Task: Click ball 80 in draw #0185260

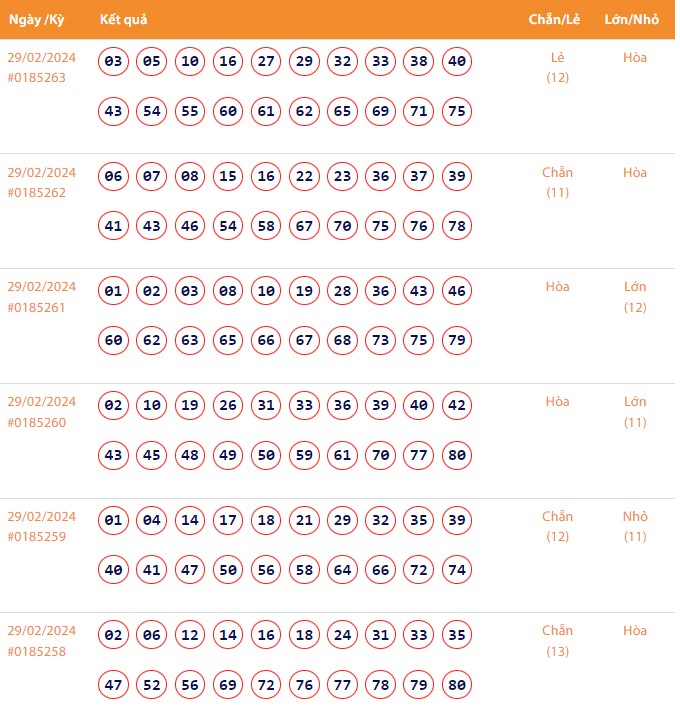Action: pyautogui.click(x=457, y=455)
